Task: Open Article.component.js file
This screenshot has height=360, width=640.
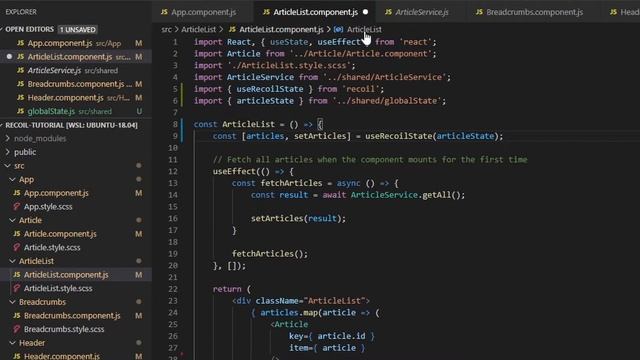Action: point(76,234)
